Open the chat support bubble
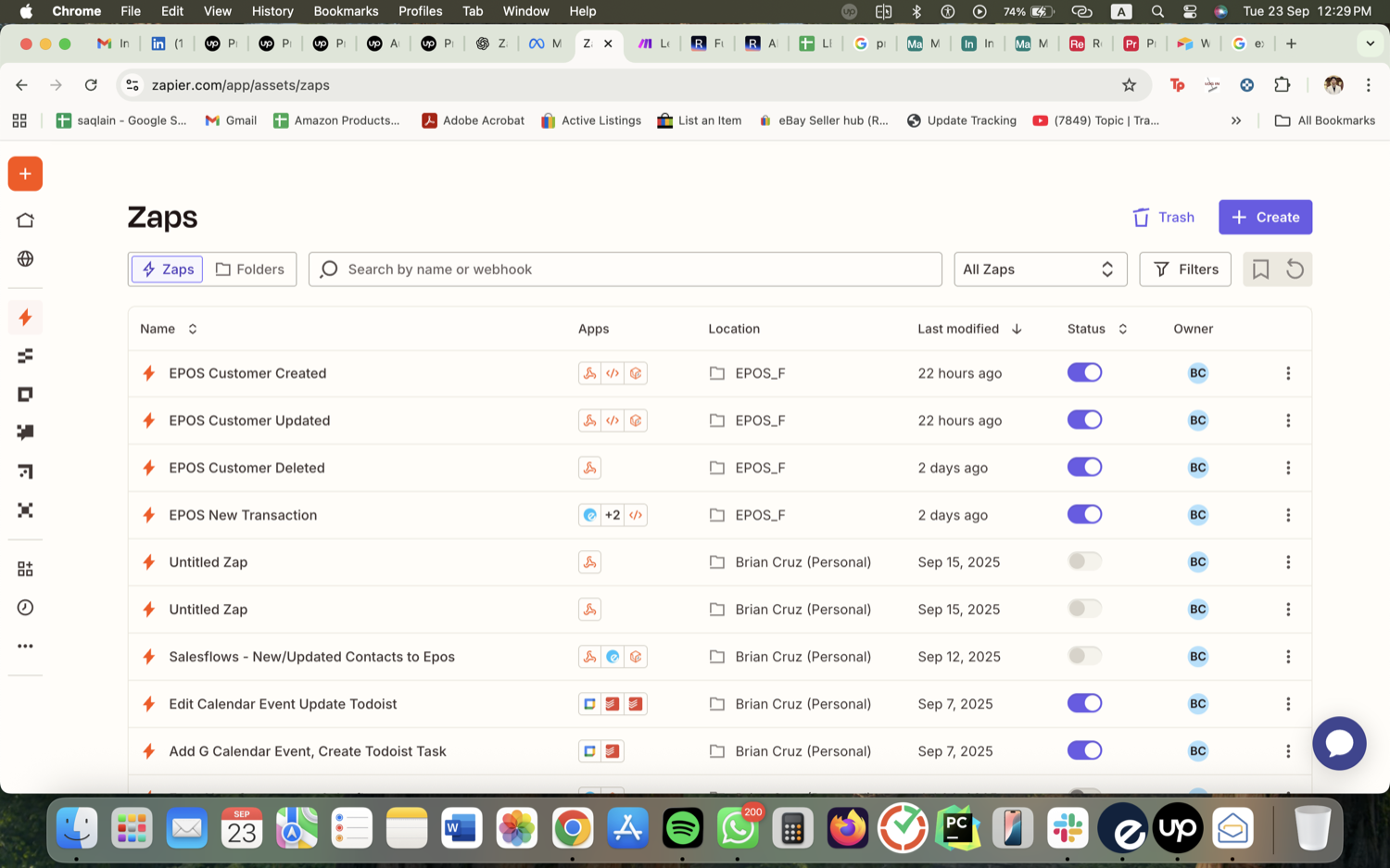Screen dimensions: 1390x868 1339,743
